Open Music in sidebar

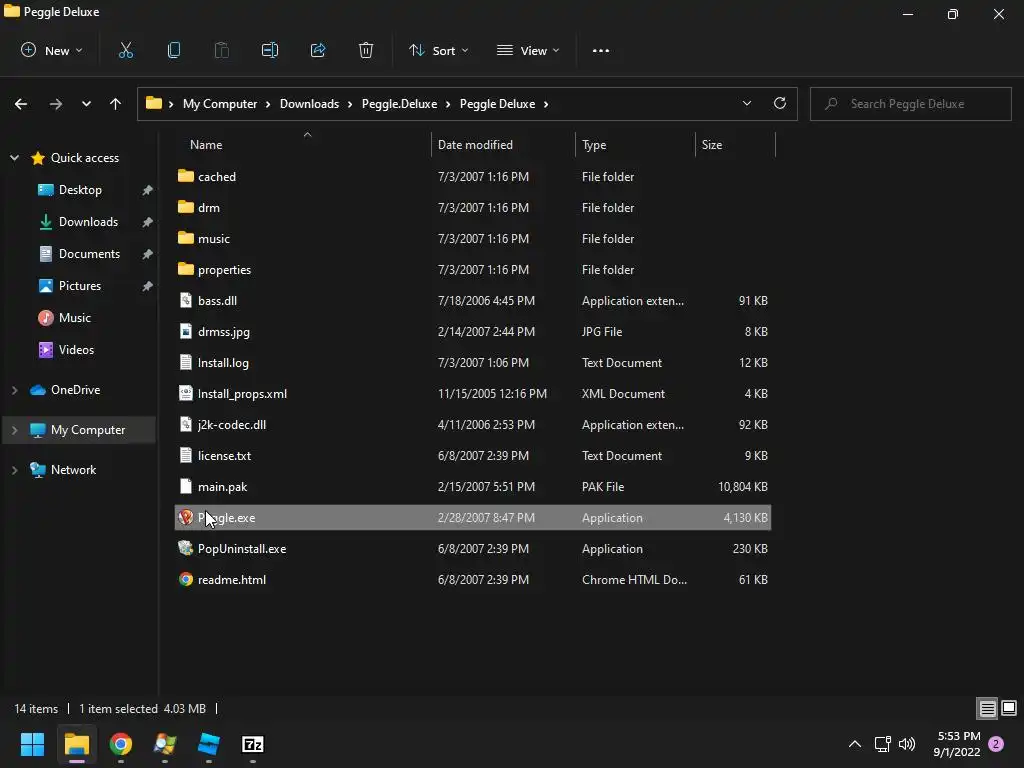74,317
